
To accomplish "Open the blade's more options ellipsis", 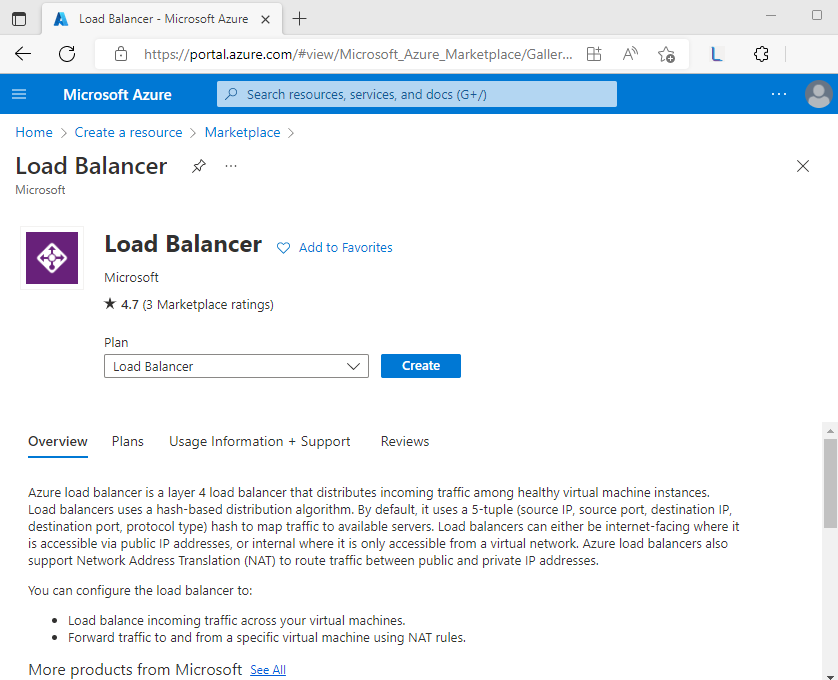I will click(231, 166).
